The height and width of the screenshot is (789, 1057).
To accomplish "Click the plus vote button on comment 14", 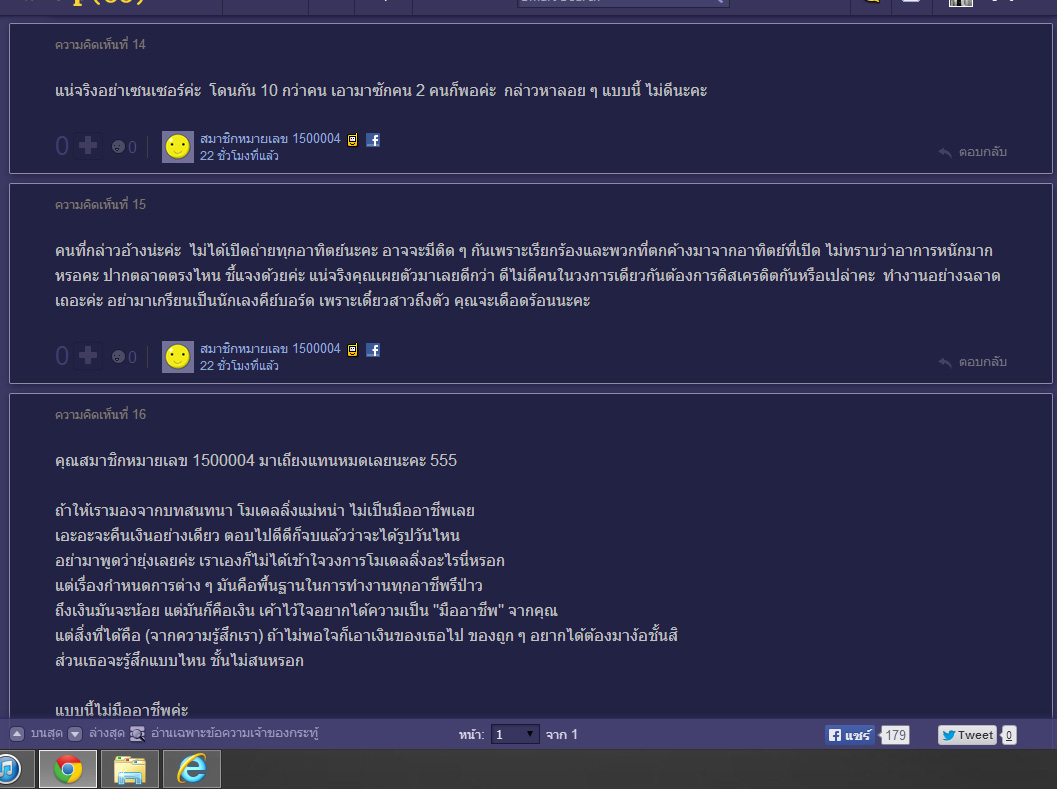I will (88, 146).
